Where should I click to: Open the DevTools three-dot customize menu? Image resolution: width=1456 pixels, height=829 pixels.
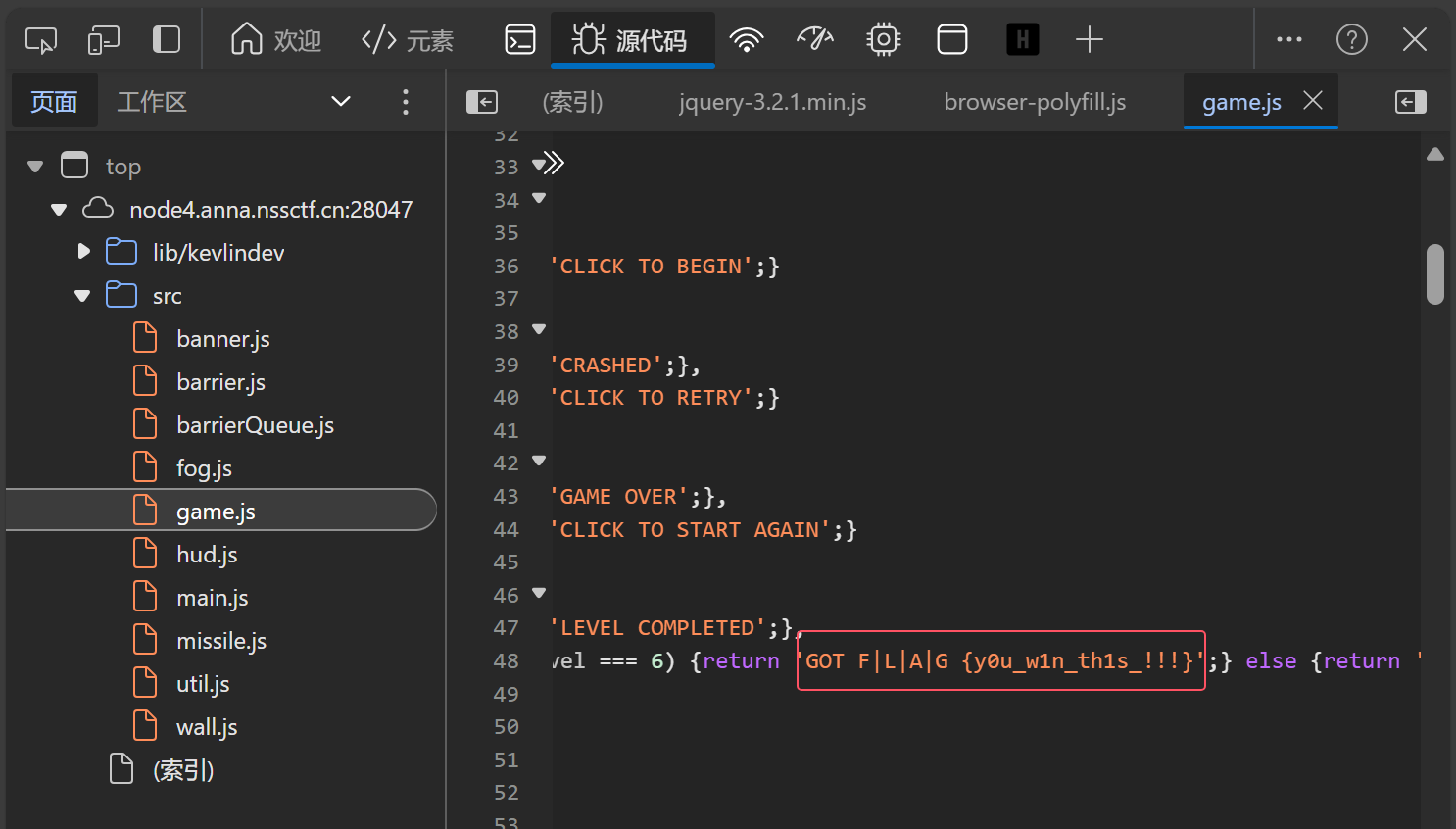tap(1289, 40)
